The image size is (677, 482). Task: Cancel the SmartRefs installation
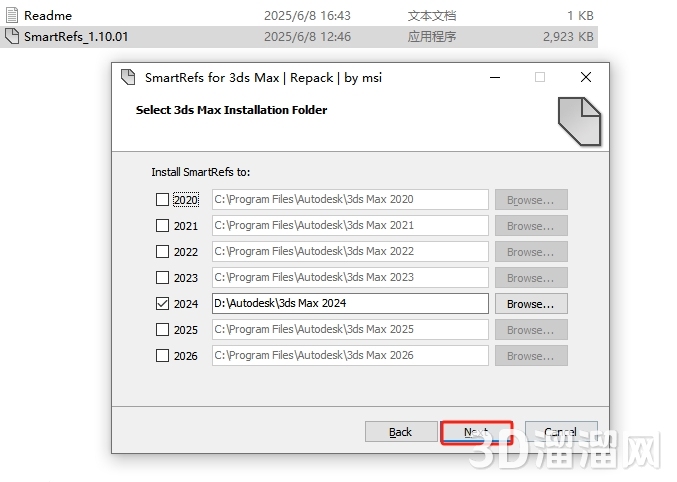(x=561, y=431)
